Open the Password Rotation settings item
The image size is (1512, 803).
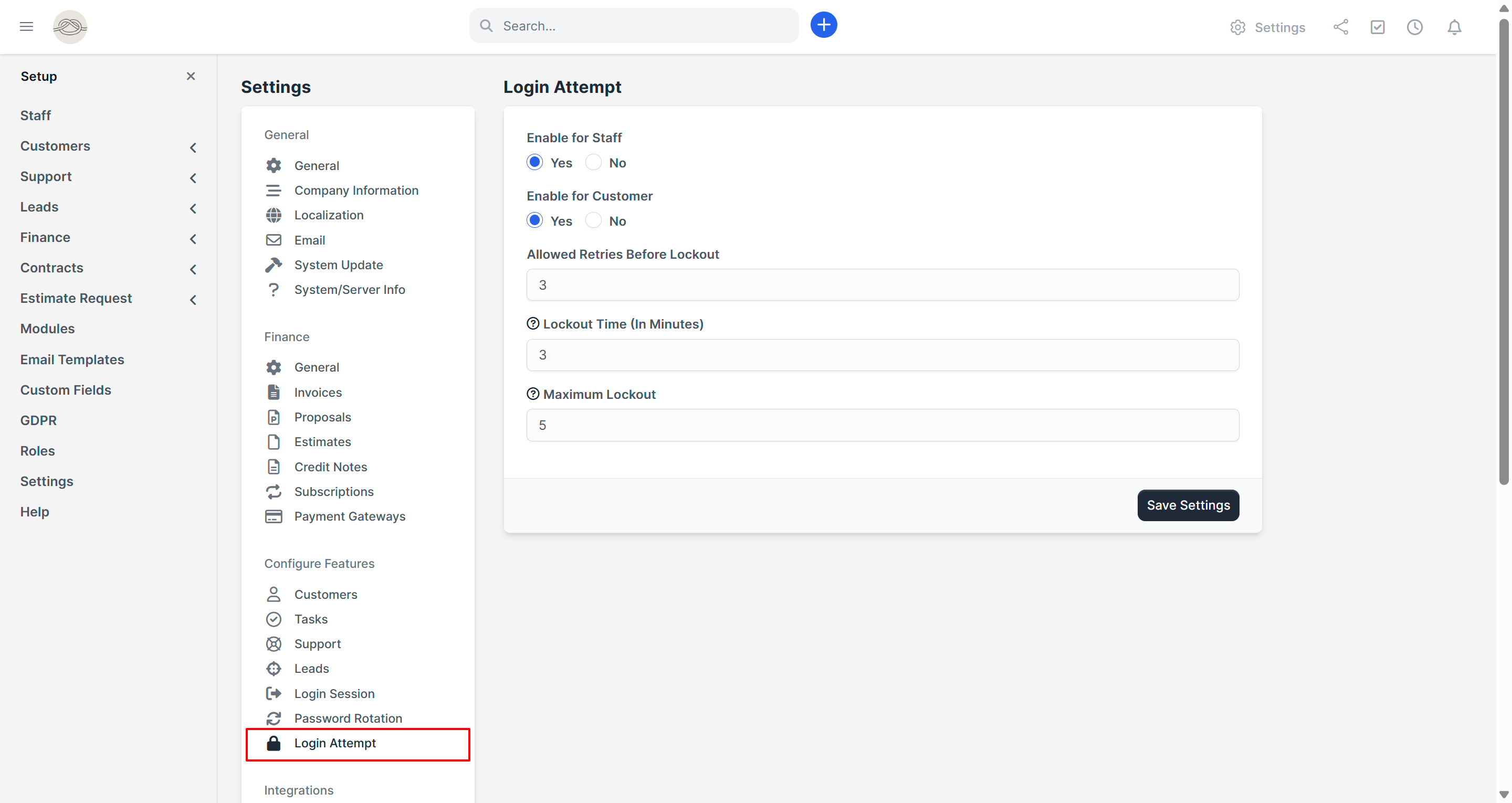348,718
